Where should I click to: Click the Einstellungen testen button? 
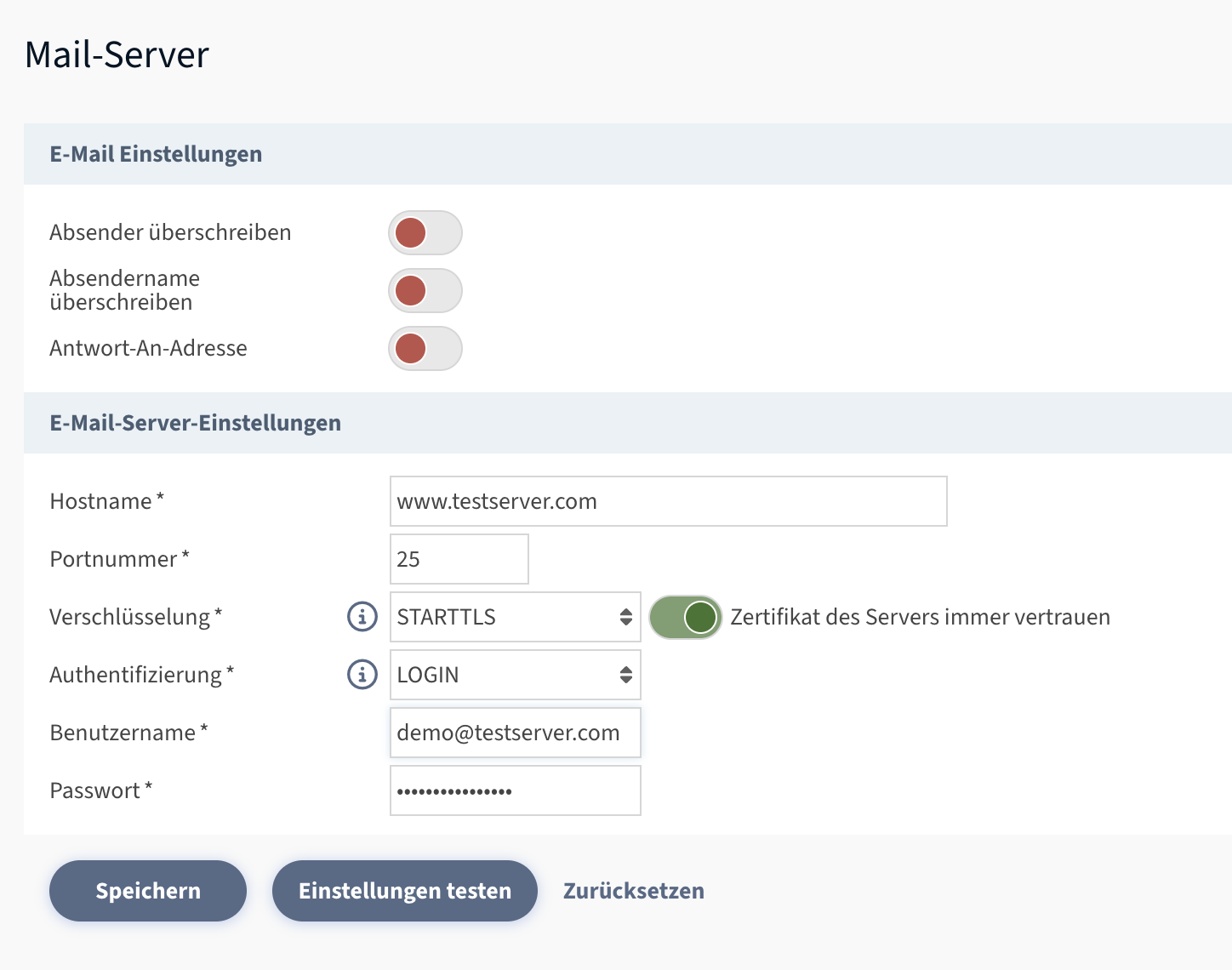tap(404, 891)
